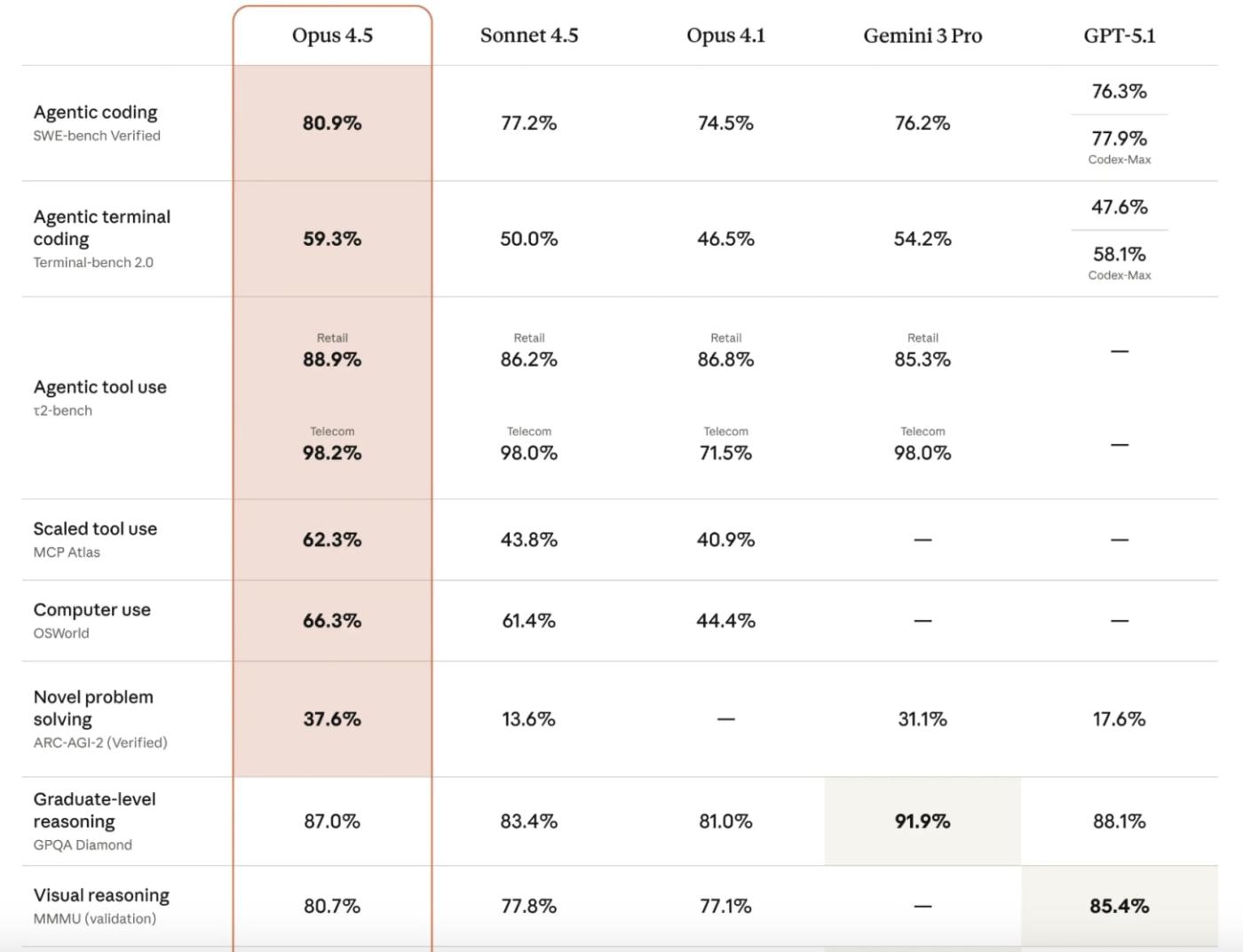Select the Opus 4.1 column header
The height and width of the screenshot is (952, 1243).
click(x=725, y=36)
